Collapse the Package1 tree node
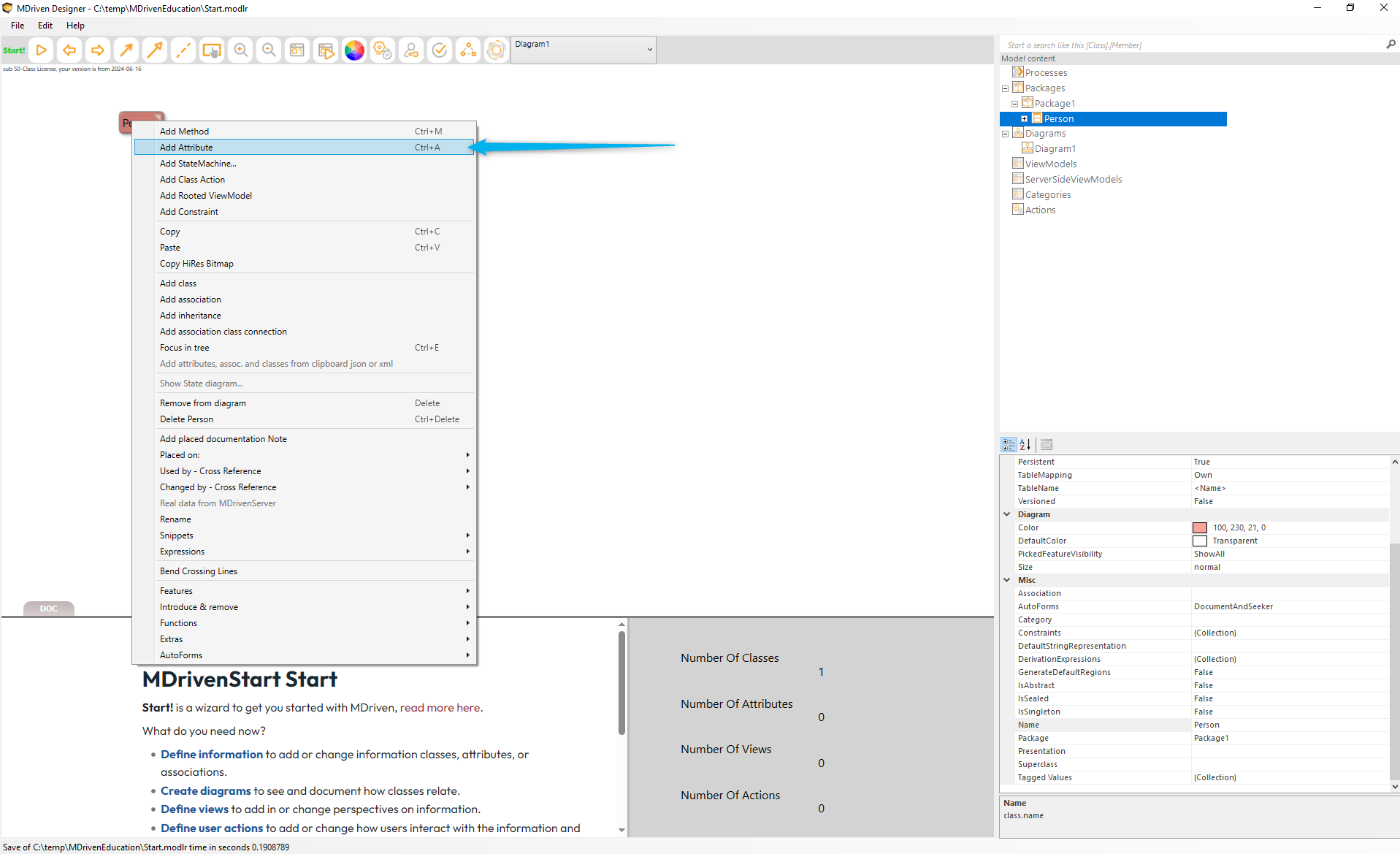Screen dimensions: 1400x854 1014,104
